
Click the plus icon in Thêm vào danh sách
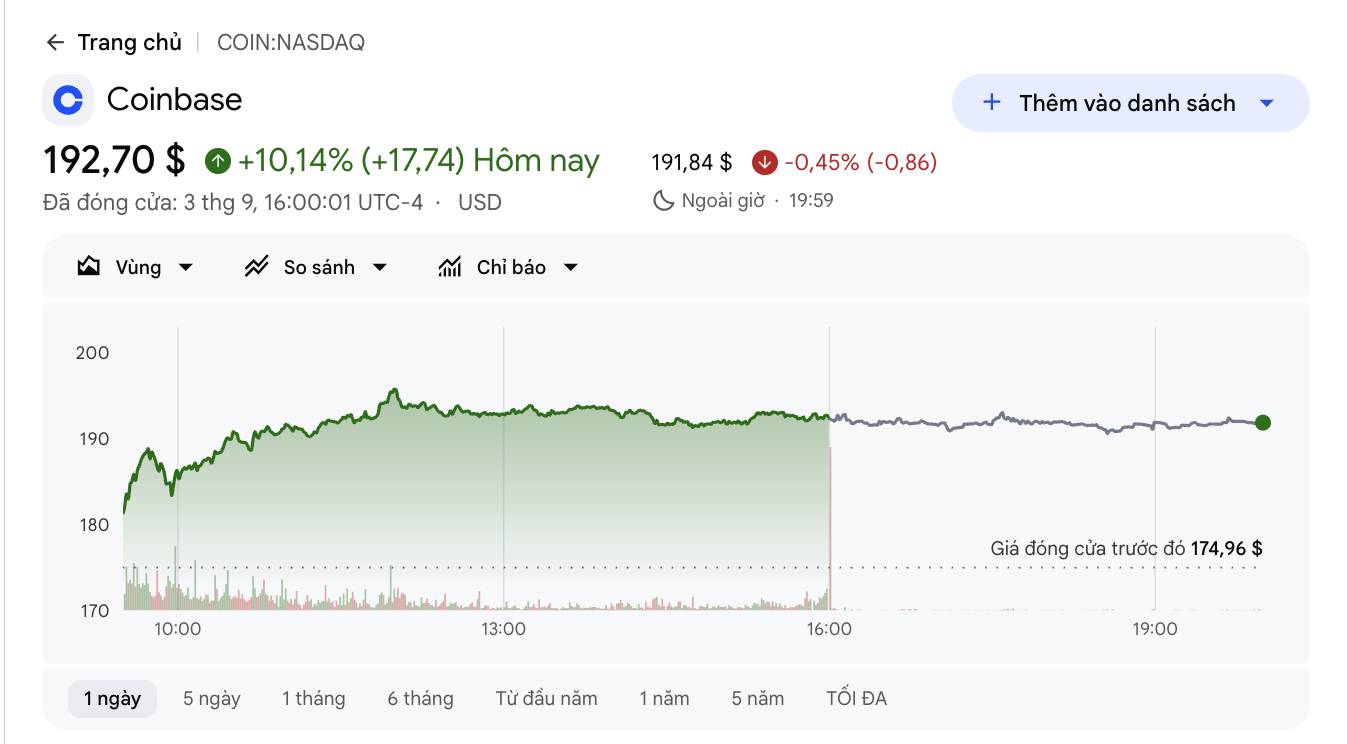tap(992, 102)
